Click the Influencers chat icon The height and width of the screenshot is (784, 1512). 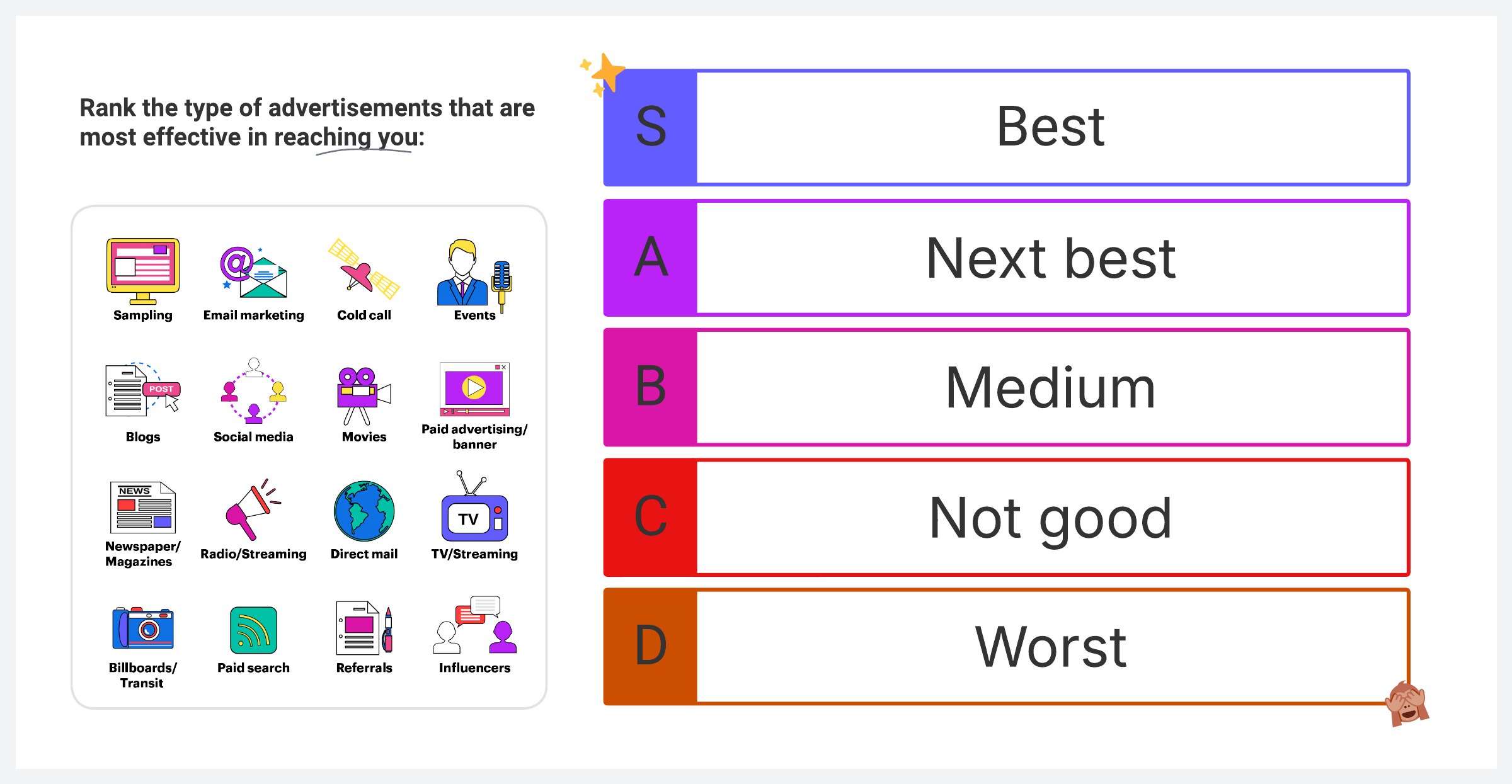(474, 625)
